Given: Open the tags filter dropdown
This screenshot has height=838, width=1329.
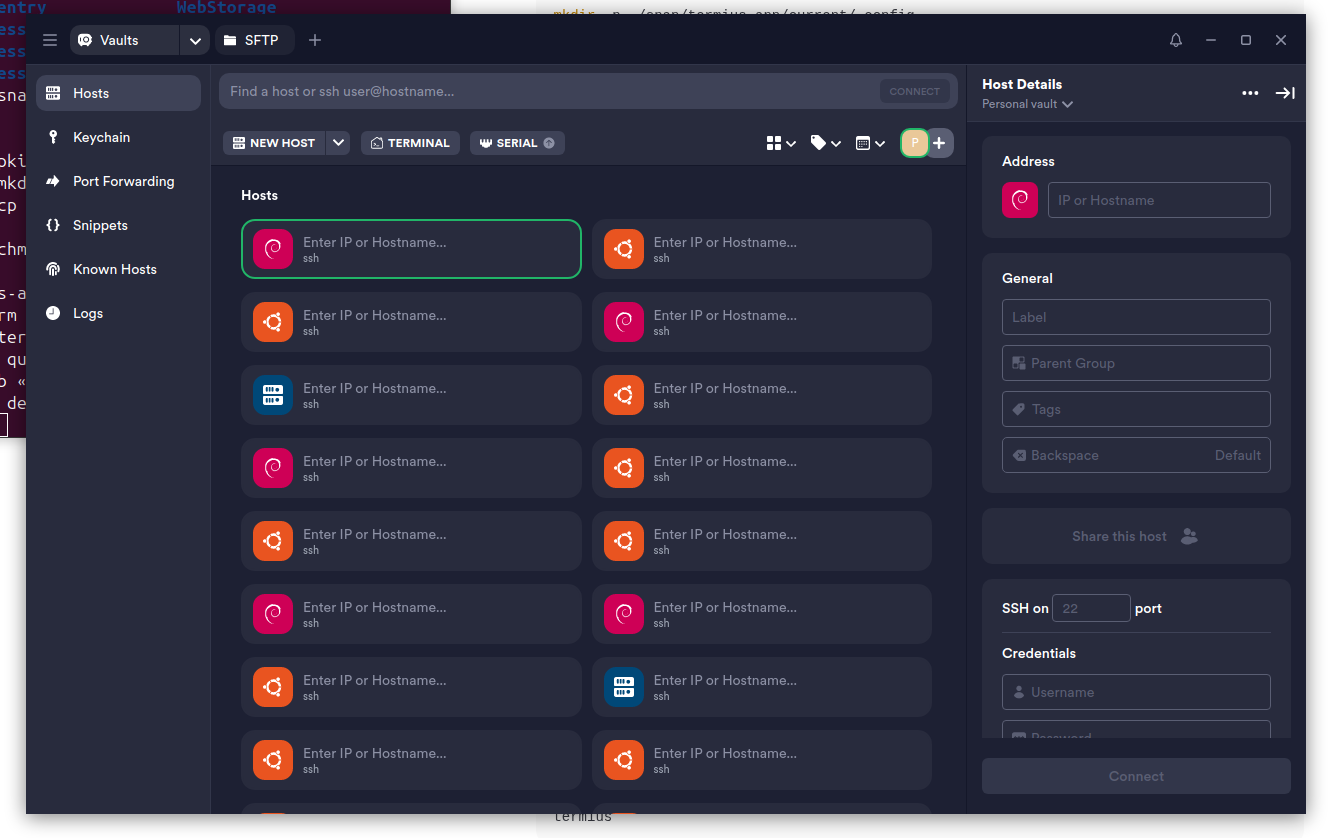Looking at the screenshot, I should (x=825, y=143).
